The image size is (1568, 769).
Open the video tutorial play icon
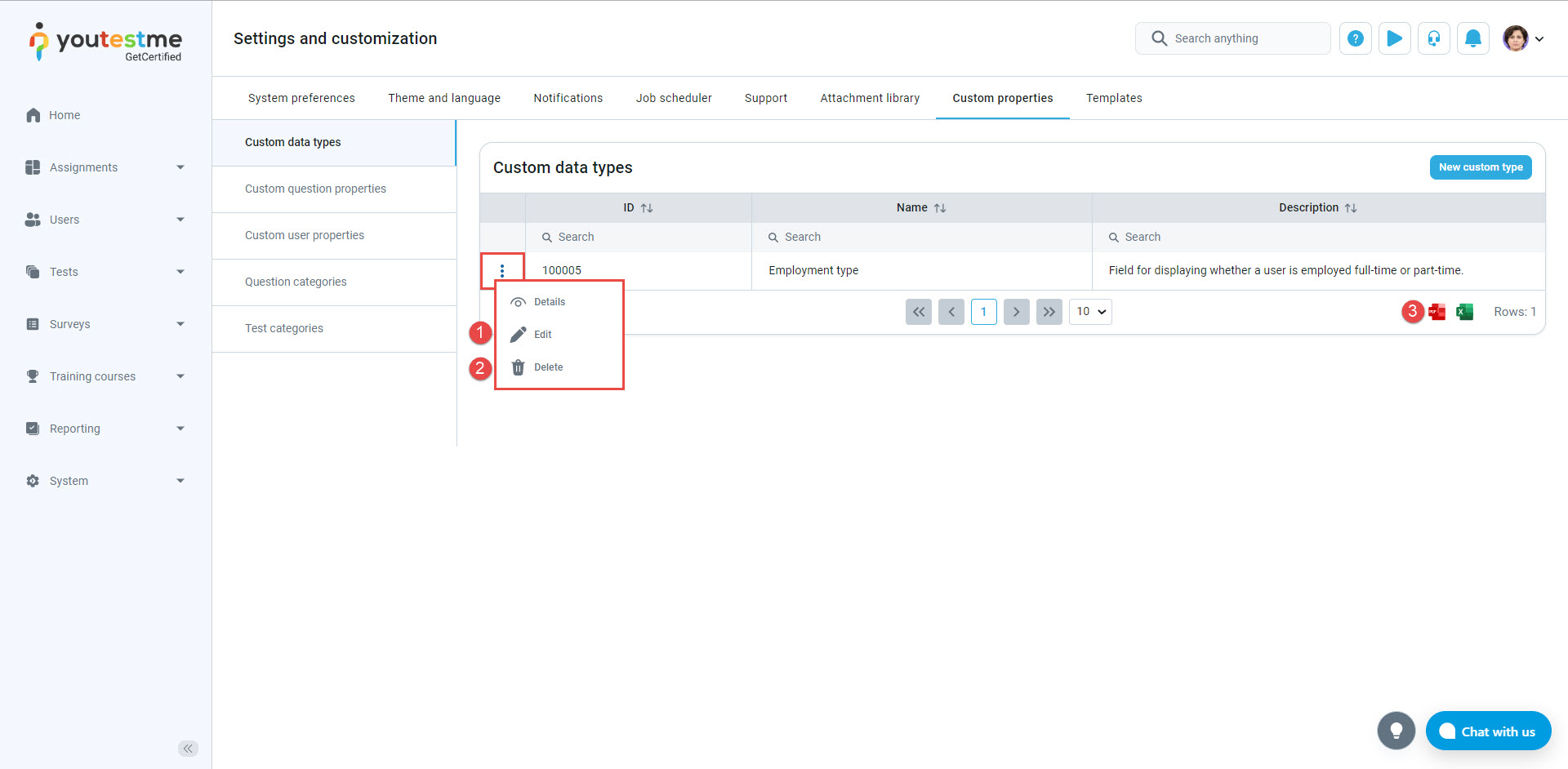[x=1394, y=38]
